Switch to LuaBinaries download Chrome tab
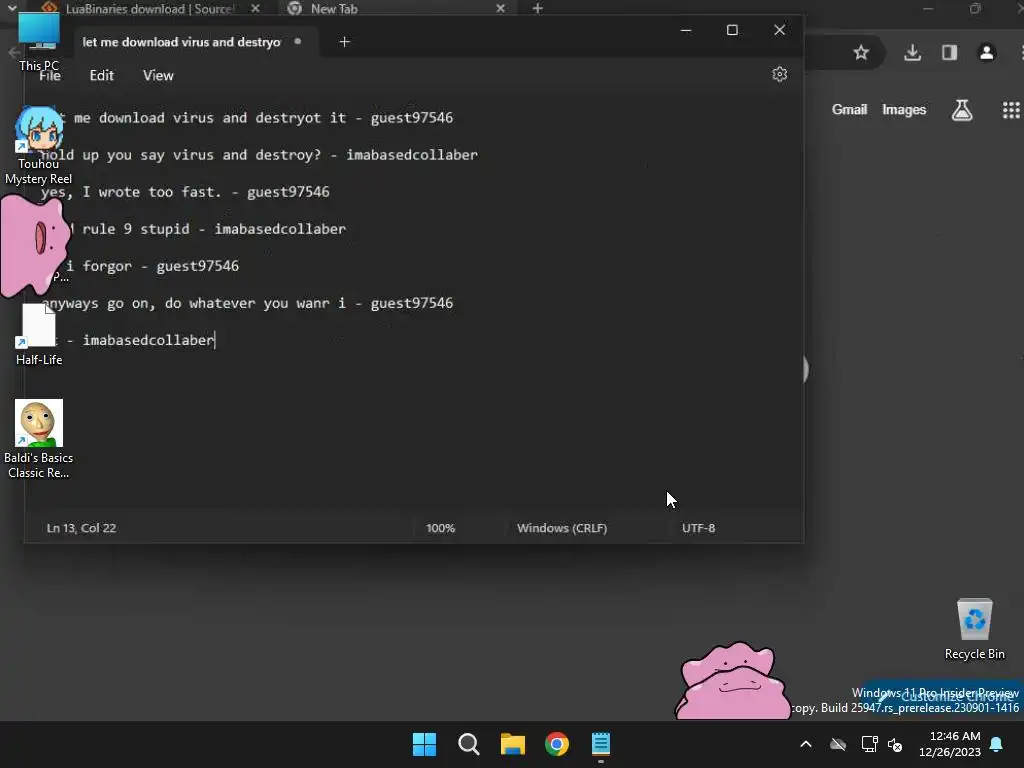The width and height of the screenshot is (1024, 768). coord(149,8)
